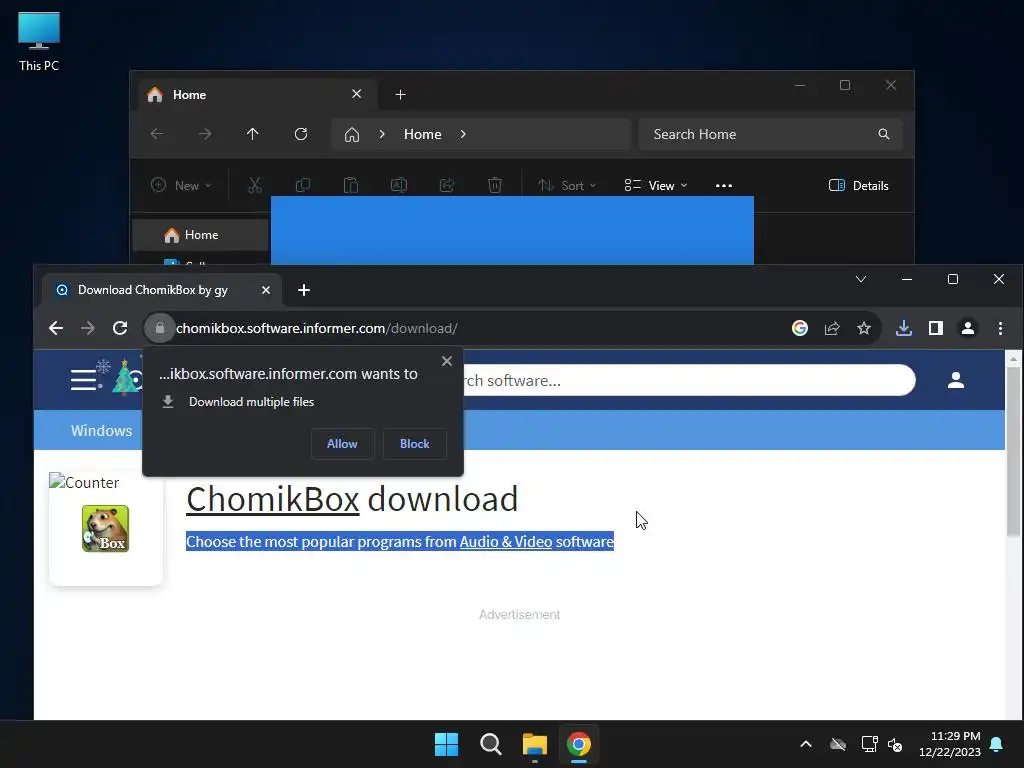The width and height of the screenshot is (1024, 768).
Task: Go forward in Chrome
Action: coord(88,328)
